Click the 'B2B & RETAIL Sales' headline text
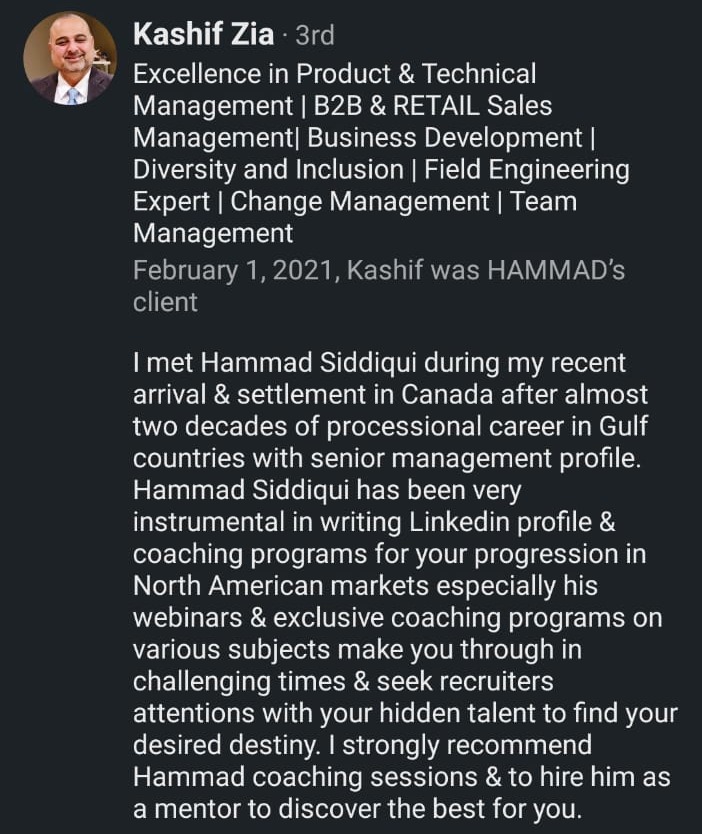This screenshot has height=834, width=702. [432, 105]
